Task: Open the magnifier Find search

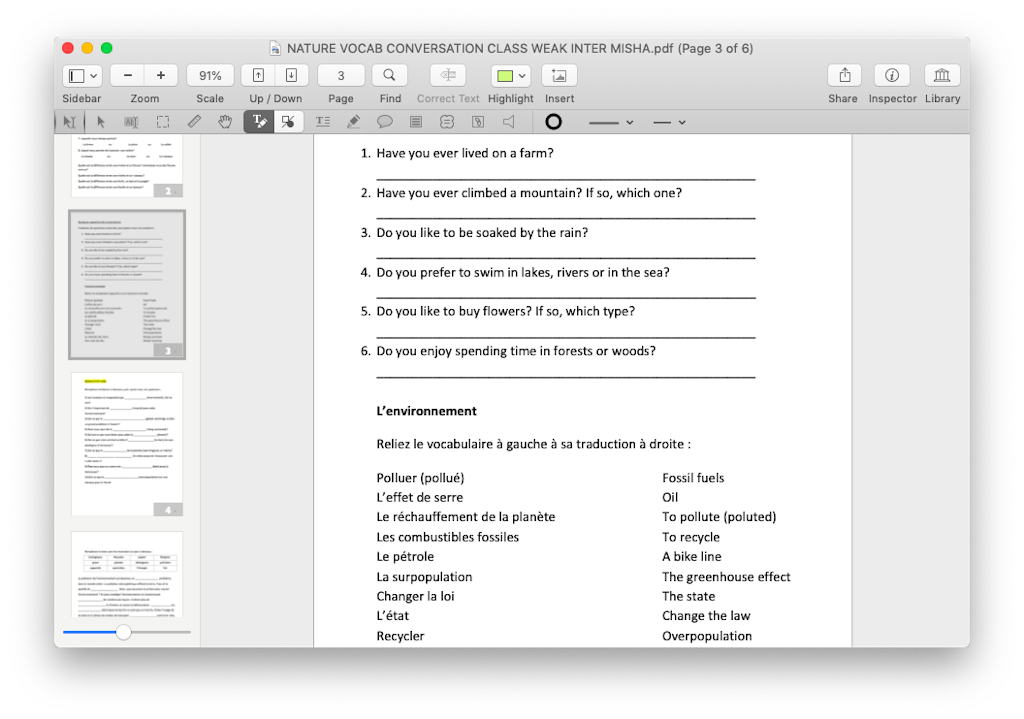Action: [x=389, y=75]
